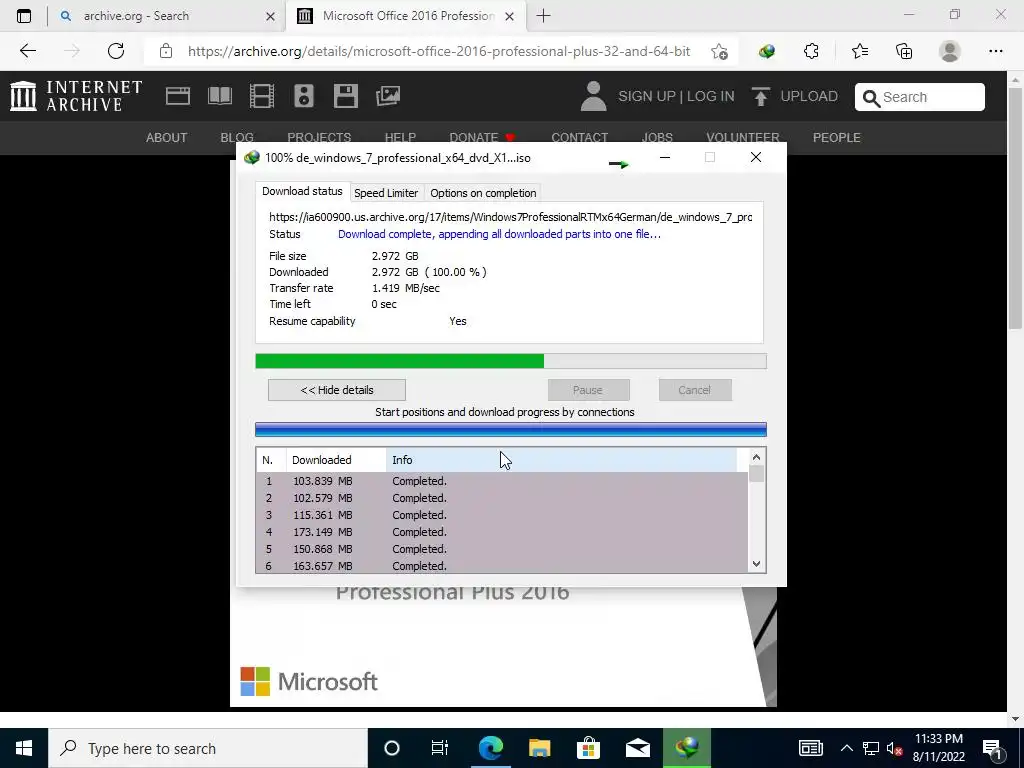Image resolution: width=1024 pixels, height=768 pixels.
Task: Click the web page vertical scrollbar thumb
Action: pos(1015,208)
